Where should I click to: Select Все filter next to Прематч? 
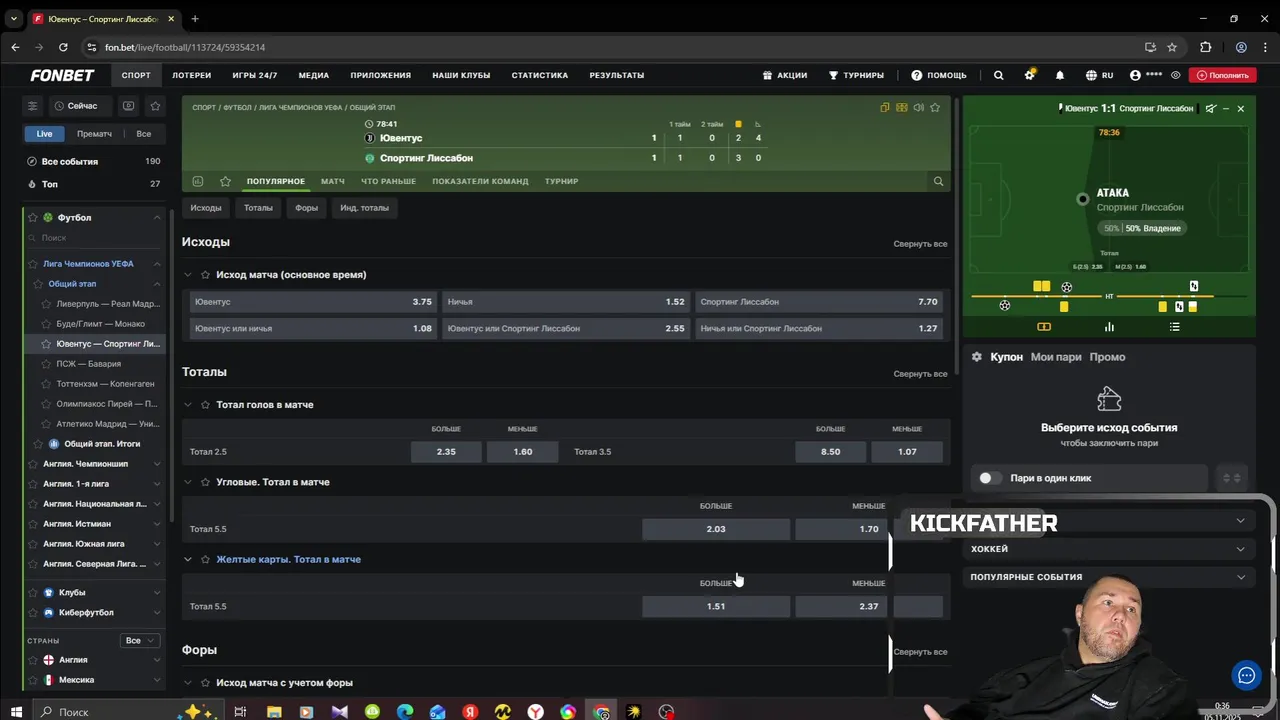point(144,134)
